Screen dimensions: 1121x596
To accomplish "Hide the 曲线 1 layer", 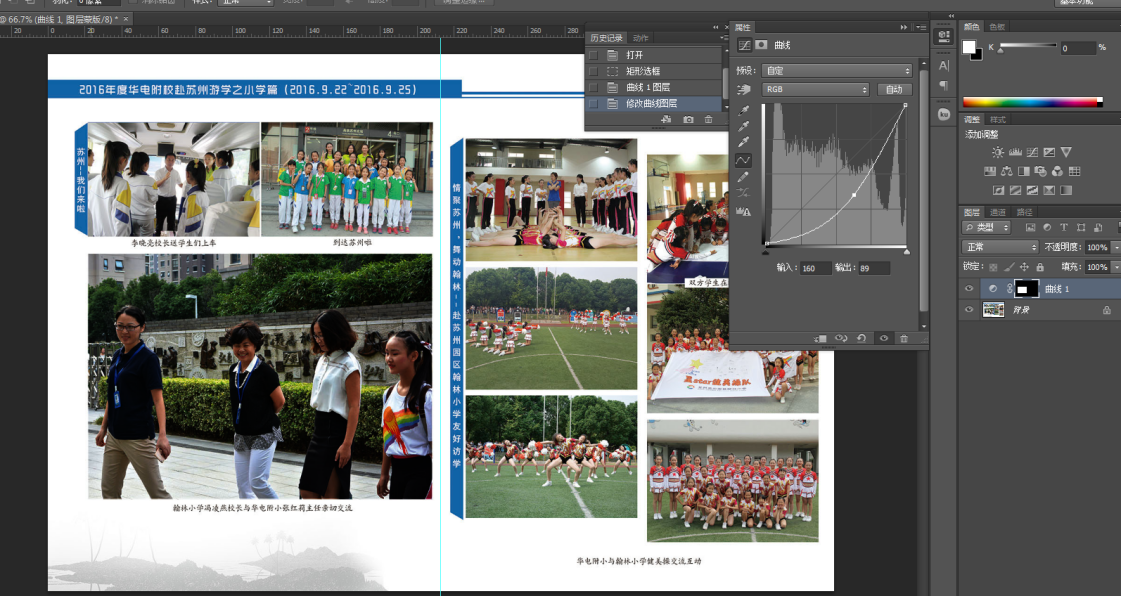I will coord(969,289).
